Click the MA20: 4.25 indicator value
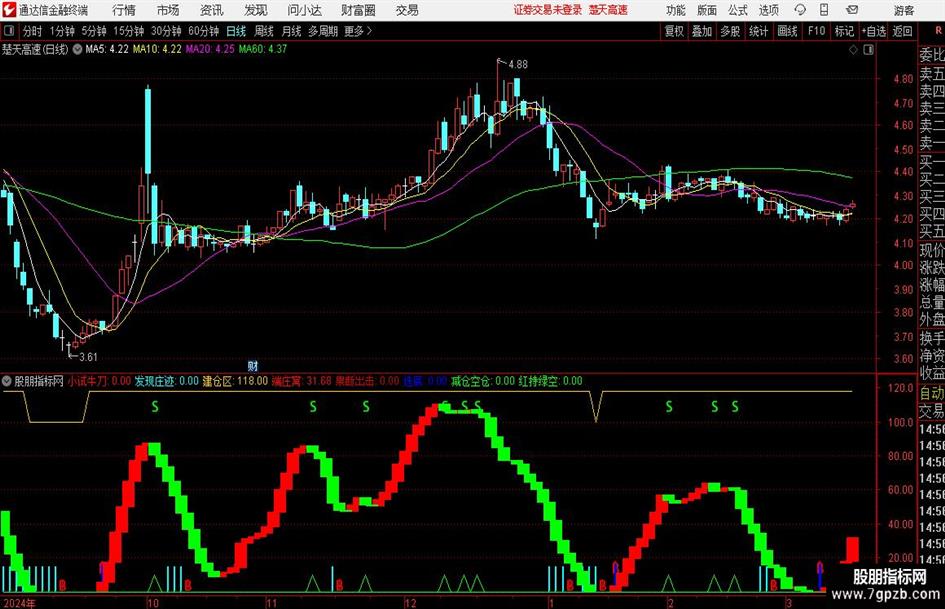945x609 pixels. (x=210, y=49)
